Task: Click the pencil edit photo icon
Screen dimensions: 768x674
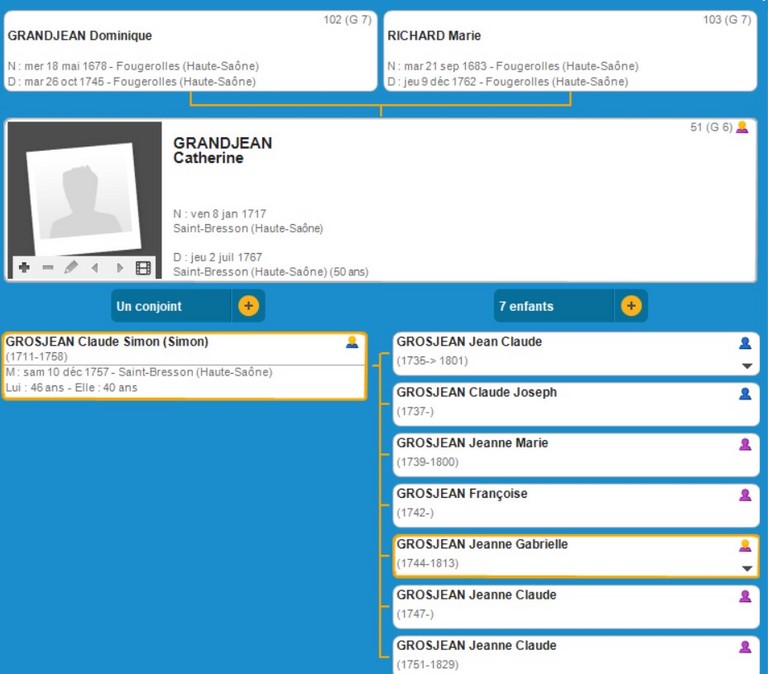Action: [x=71, y=268]
